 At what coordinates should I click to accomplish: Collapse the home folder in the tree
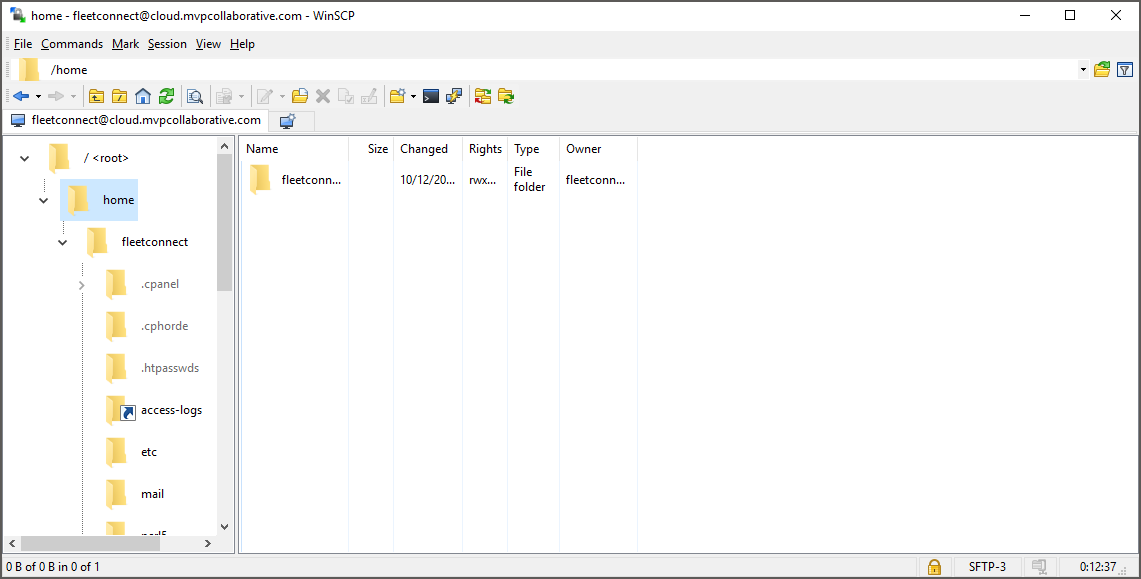pyautogui.click(x=43, y=199)
